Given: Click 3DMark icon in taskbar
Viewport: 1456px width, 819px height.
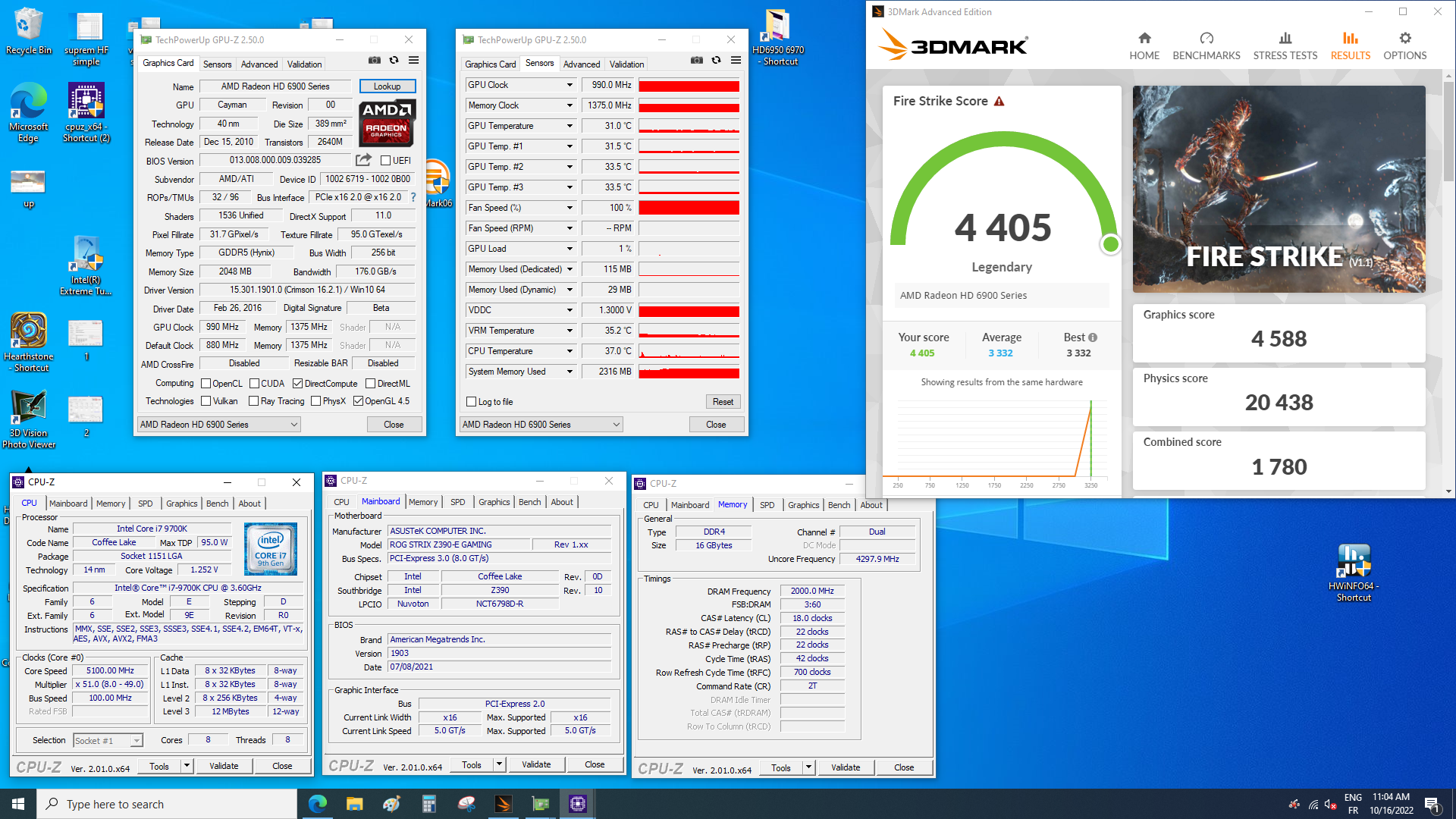Looking at the screenshot, I should (x=503, y=804).
